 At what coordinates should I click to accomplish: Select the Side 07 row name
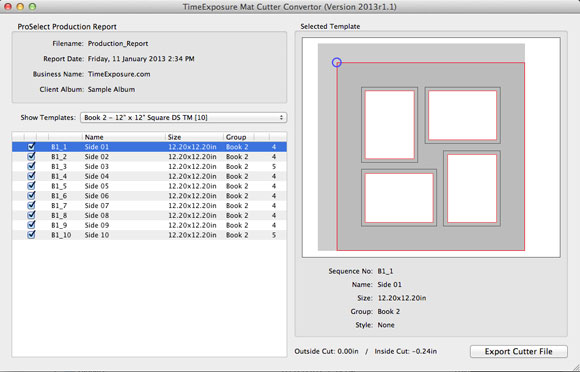click(x=97, y=206)
